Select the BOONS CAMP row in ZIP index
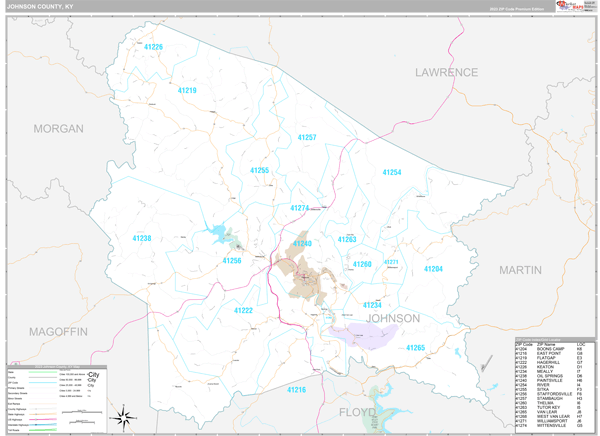 tap(554, 349)
